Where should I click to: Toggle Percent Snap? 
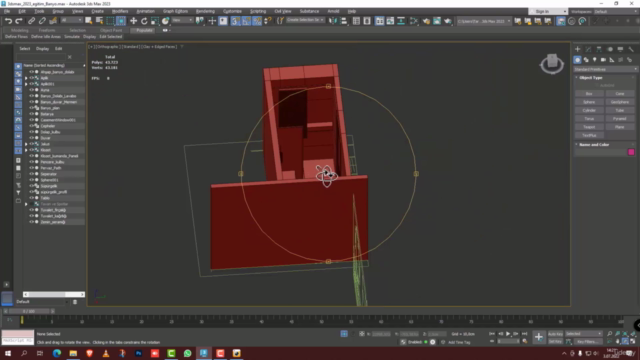(257, 21)
